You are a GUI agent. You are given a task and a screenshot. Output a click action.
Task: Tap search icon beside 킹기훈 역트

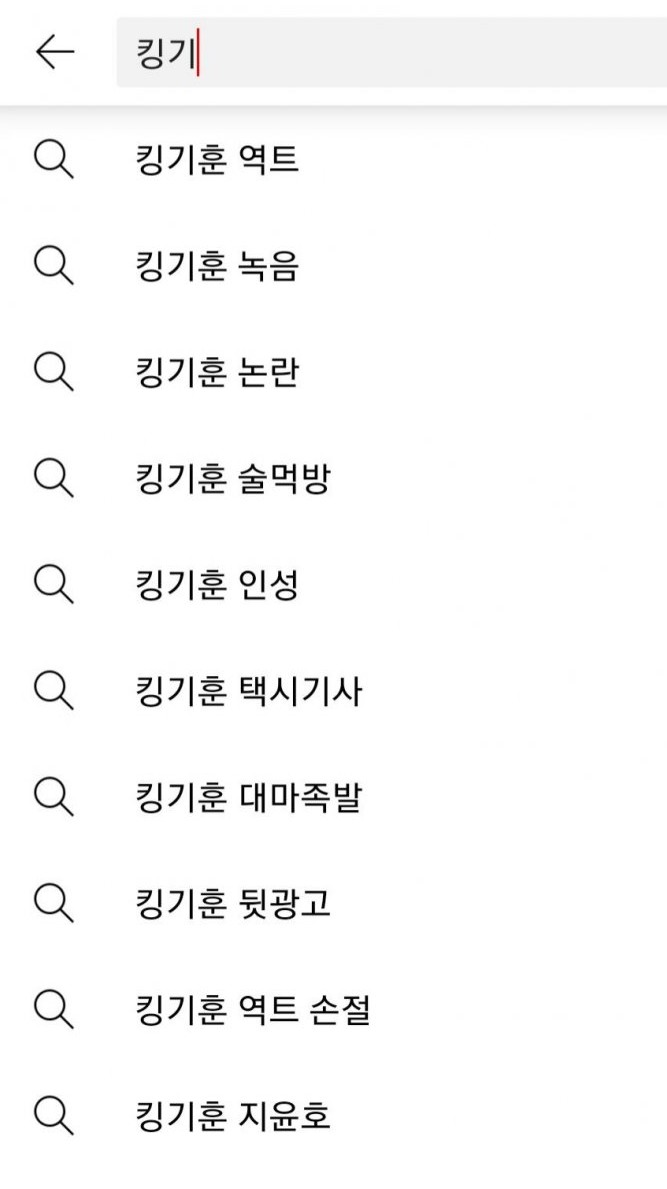point(54,160)
